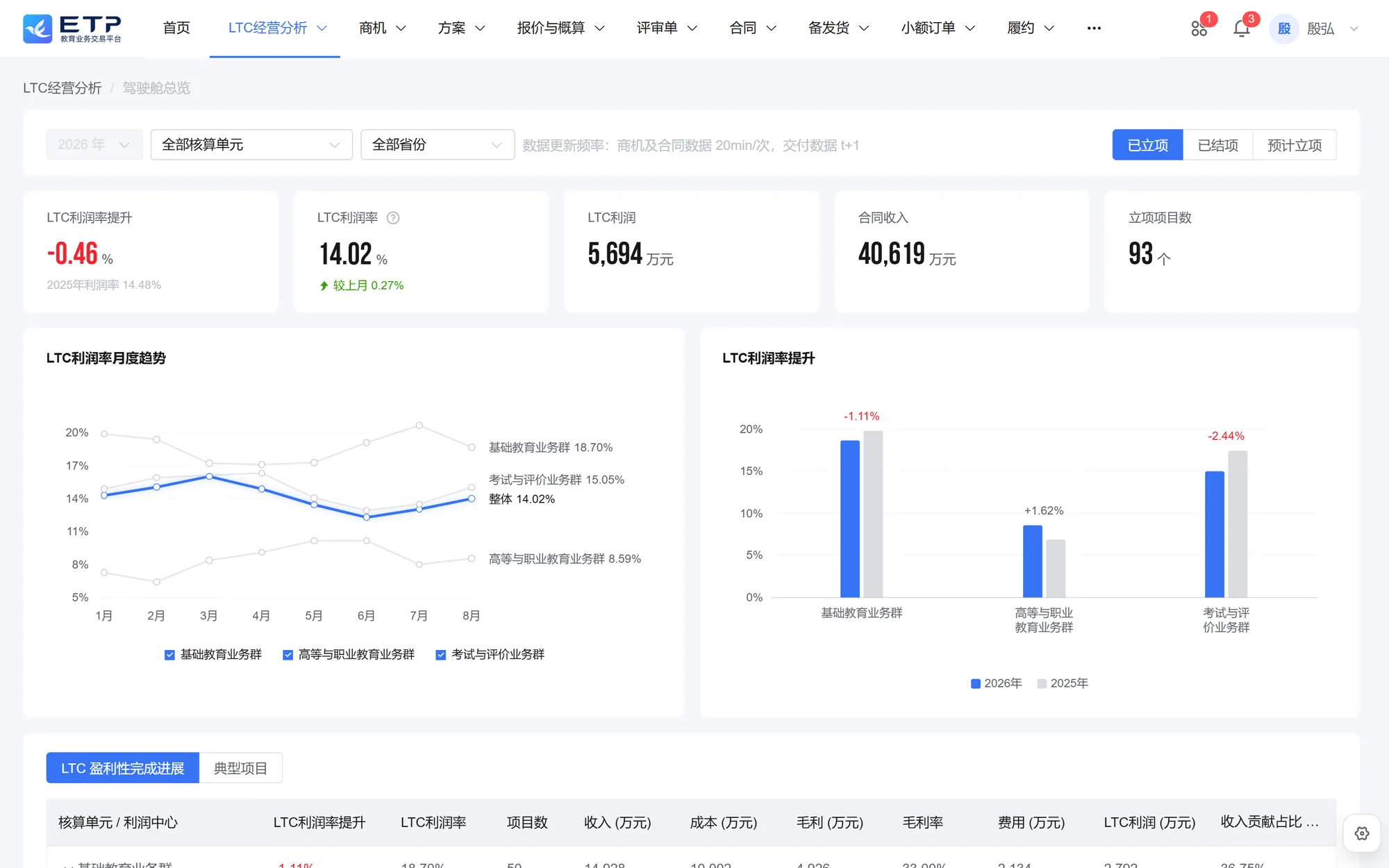Viewport: 1389px width, 868px height.
Task: Uncheck 考试与评价业务群 series checkbox
Action: (x=440, y=655)
